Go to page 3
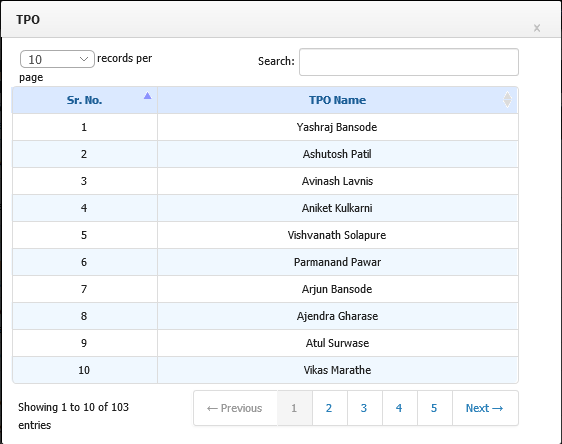Viewport: 562px width, 444px height. point(365,408)
